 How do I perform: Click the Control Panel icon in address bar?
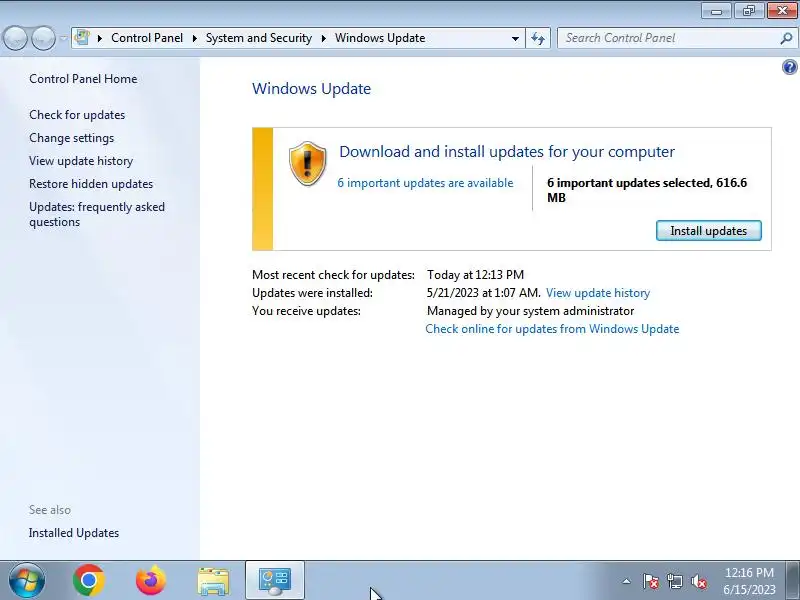(82, 38)
